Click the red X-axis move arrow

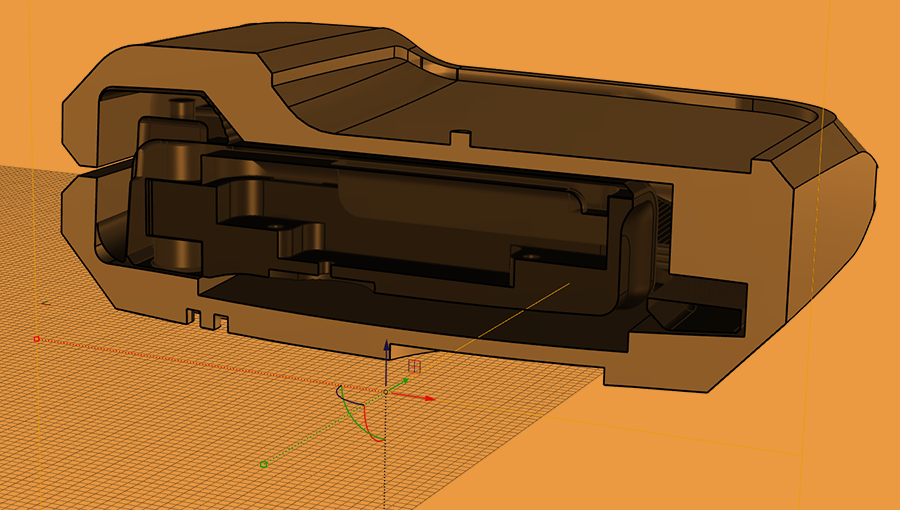click(x=430, y=398)
